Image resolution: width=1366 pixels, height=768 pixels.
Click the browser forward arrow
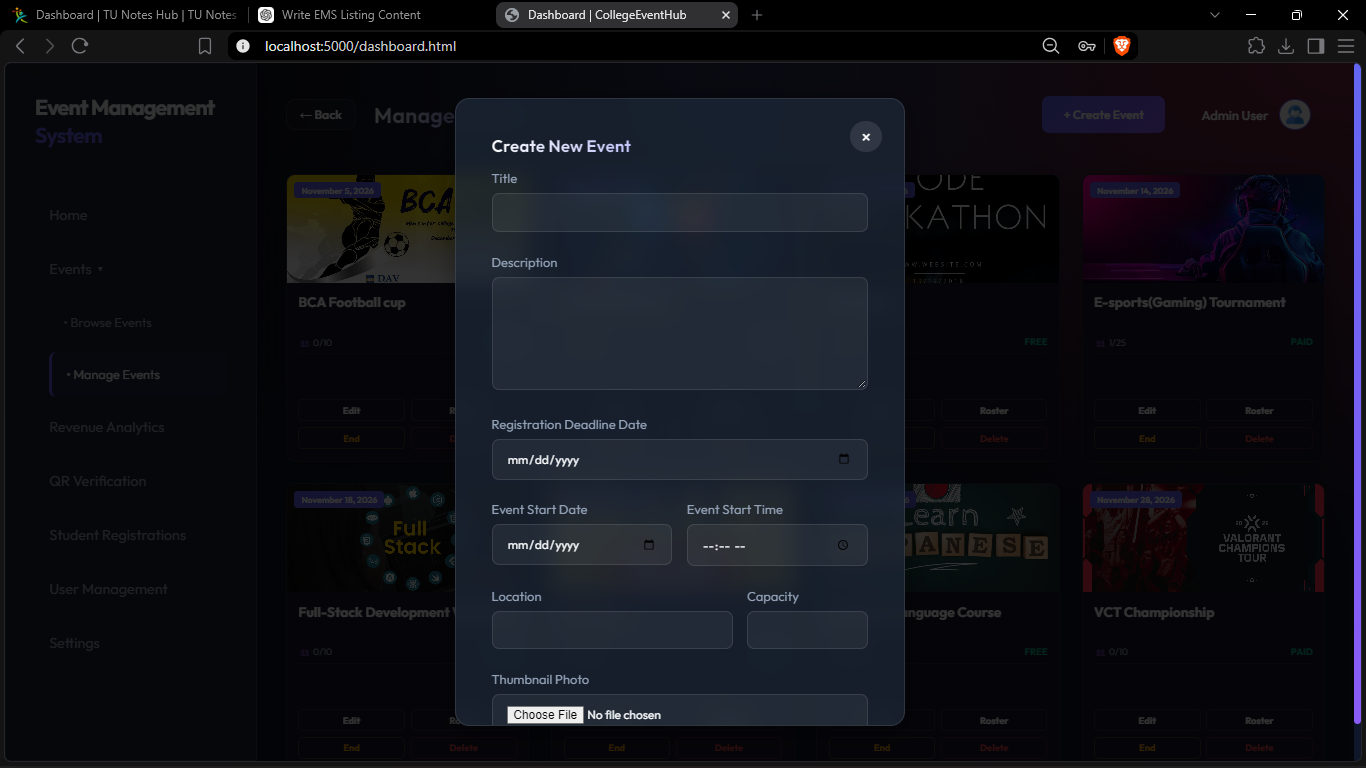click(50, 46)
